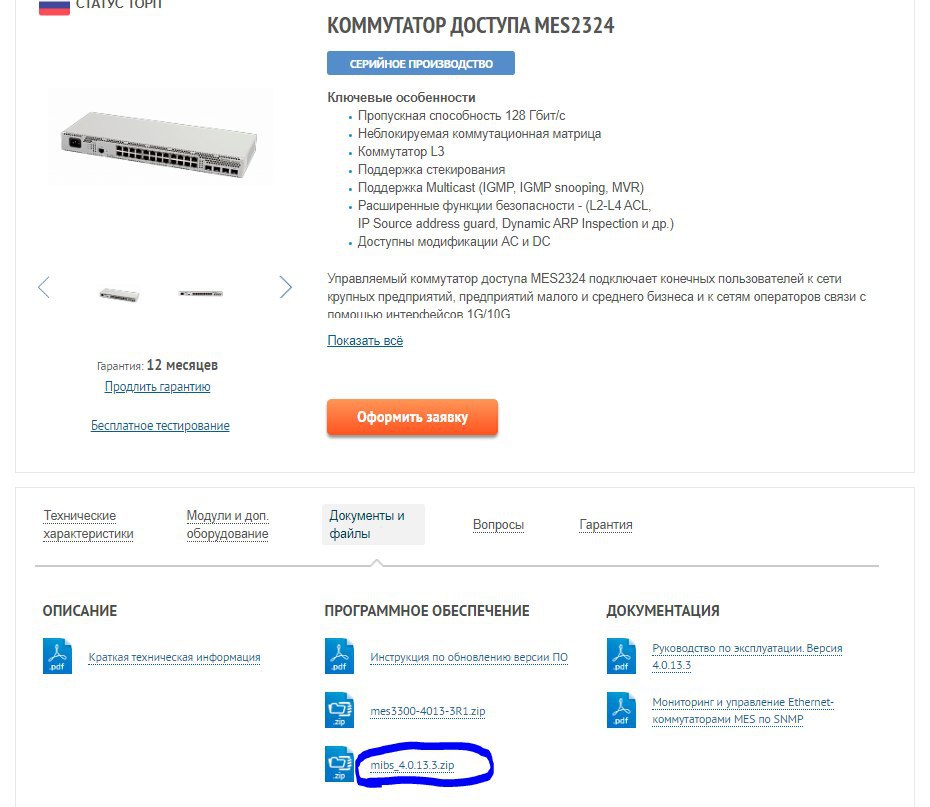Click zip icon for mes3300-4013-3R1.zip

[x=339, y=710]
